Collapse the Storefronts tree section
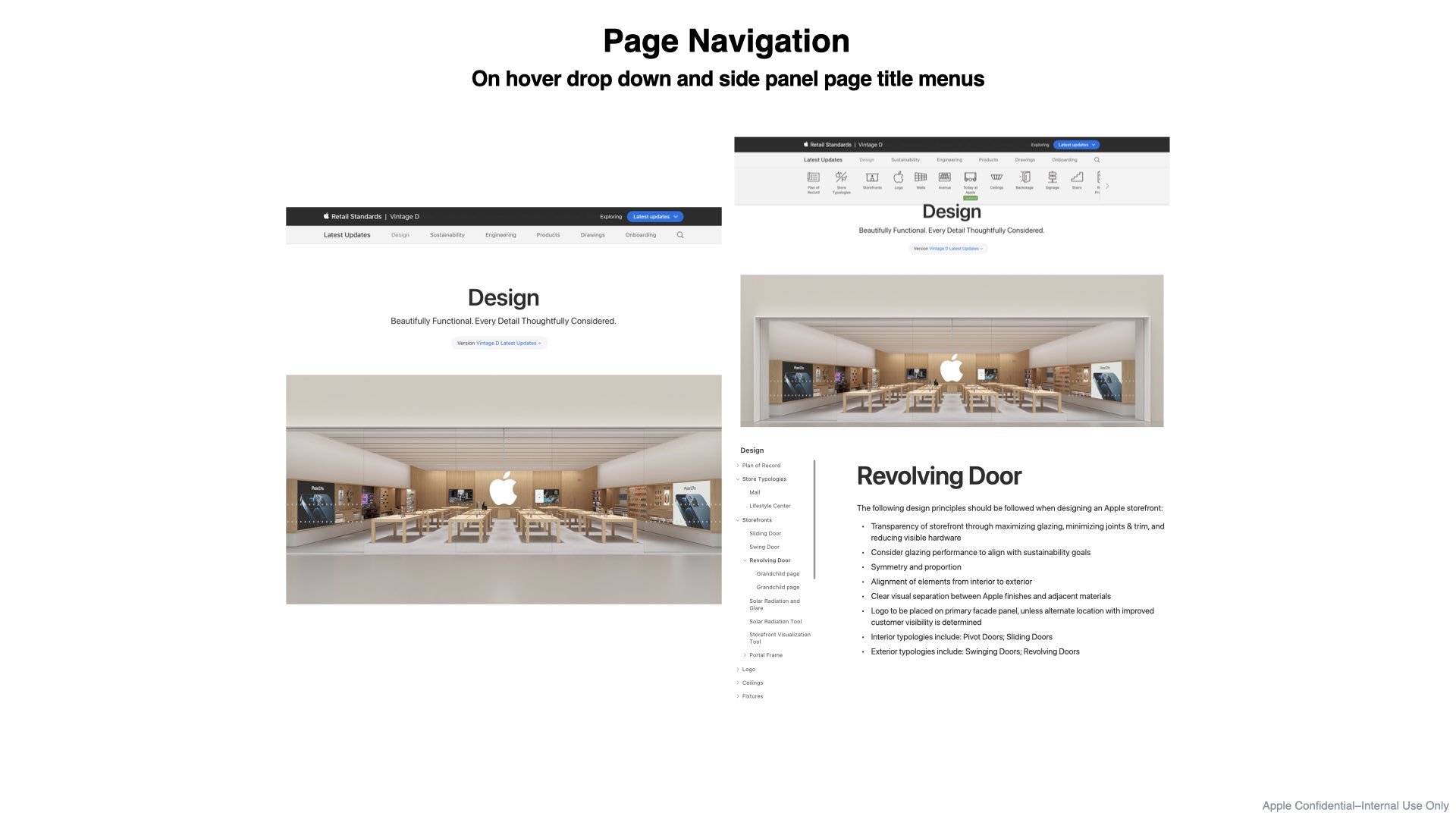1456x819 pixels. pos(738,520)
